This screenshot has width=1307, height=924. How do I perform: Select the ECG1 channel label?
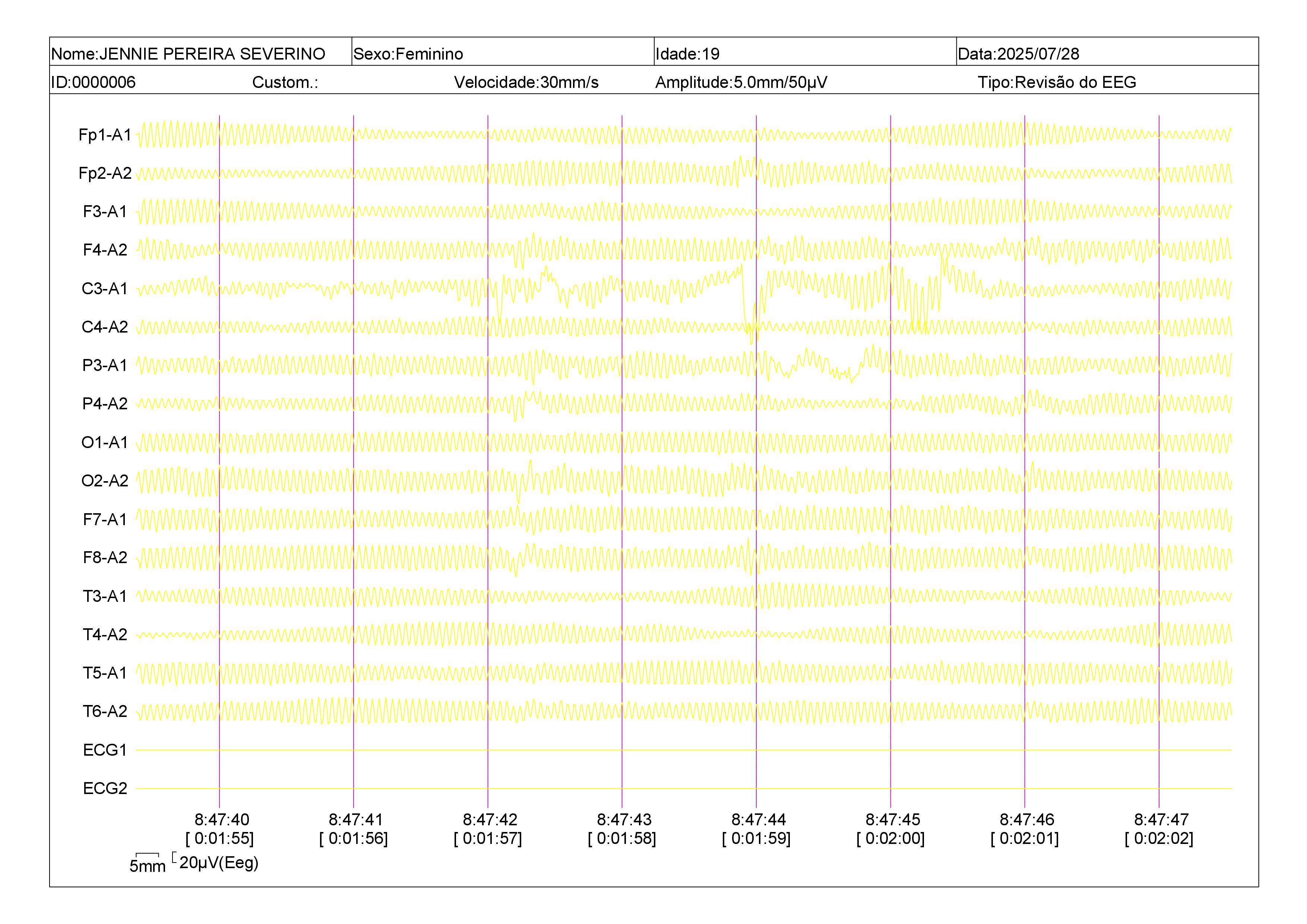105,750
